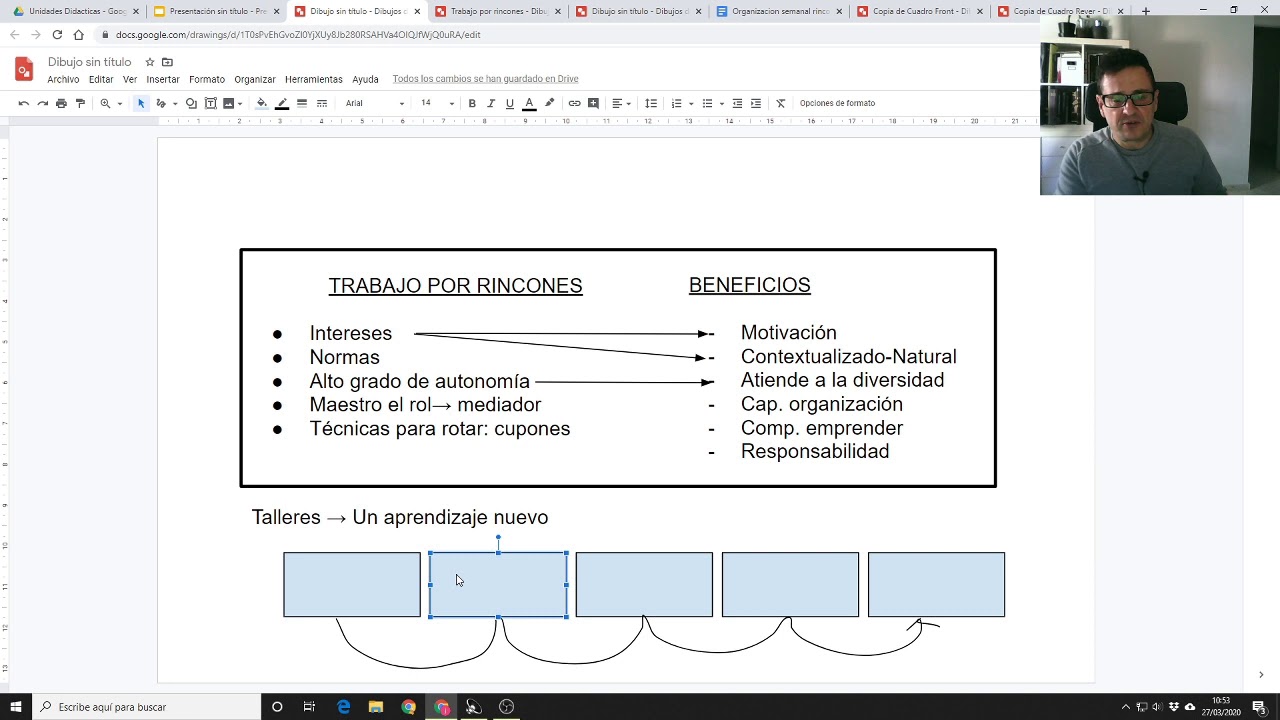Expand the zoom level dropdown arrow
The image size is (1280, 720).
pyautogui.click(x=119, y=103)
